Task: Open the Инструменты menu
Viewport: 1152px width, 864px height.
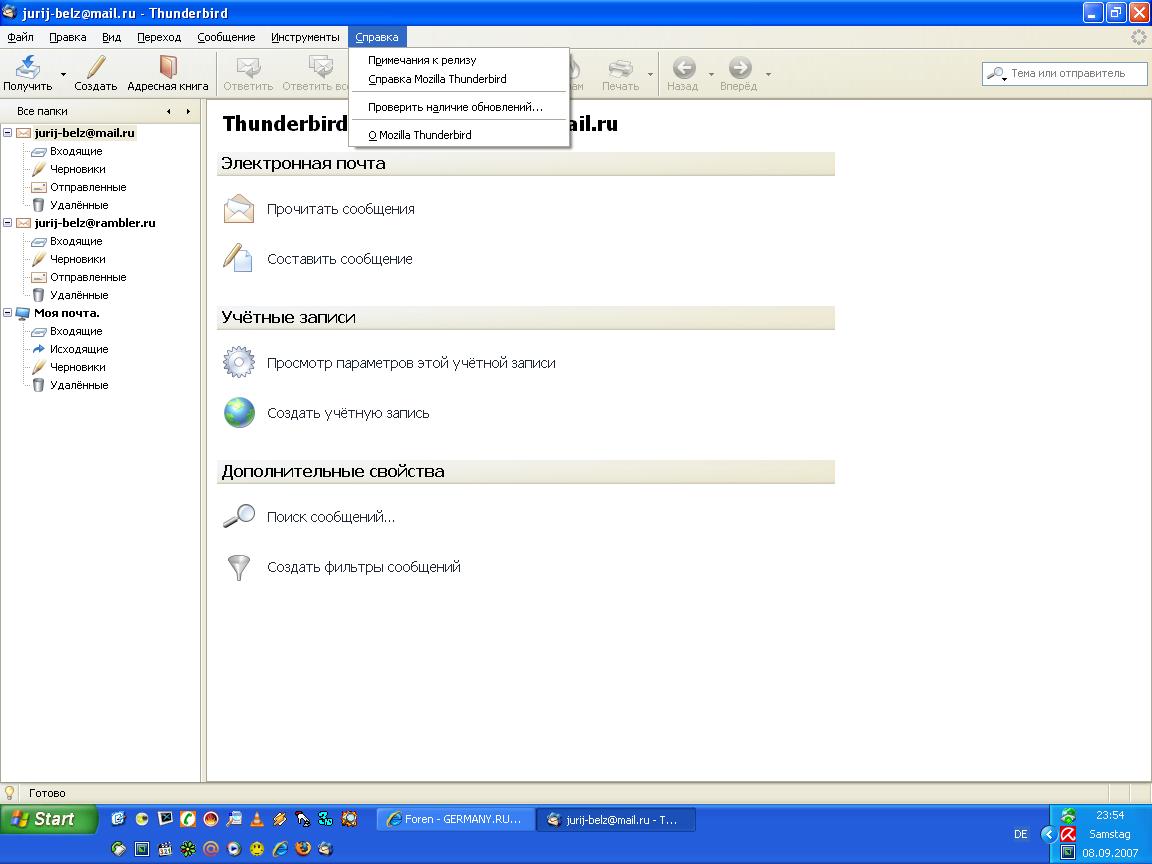Action: click(x=305, y=37)
